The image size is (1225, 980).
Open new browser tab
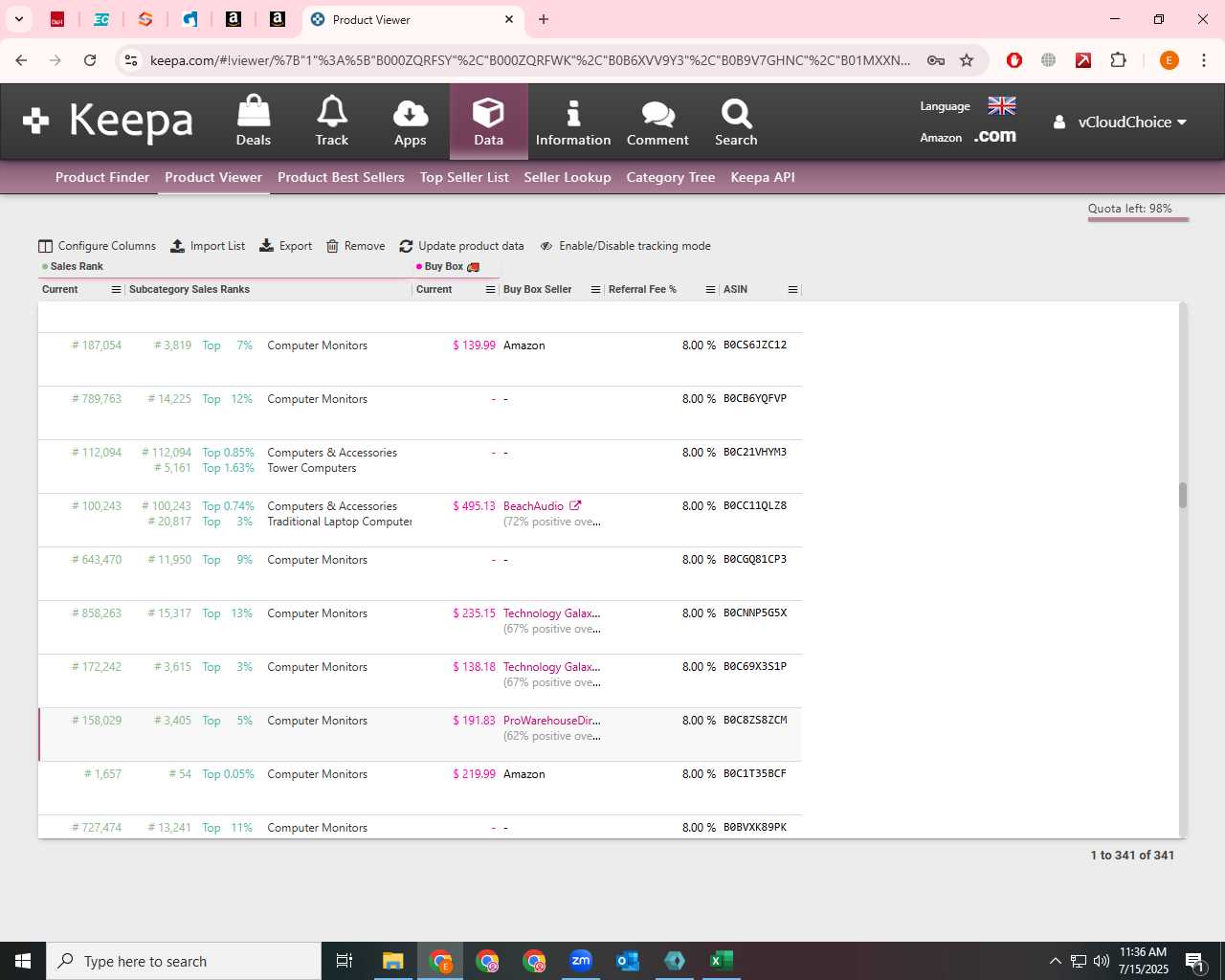(x=544, y=19)
